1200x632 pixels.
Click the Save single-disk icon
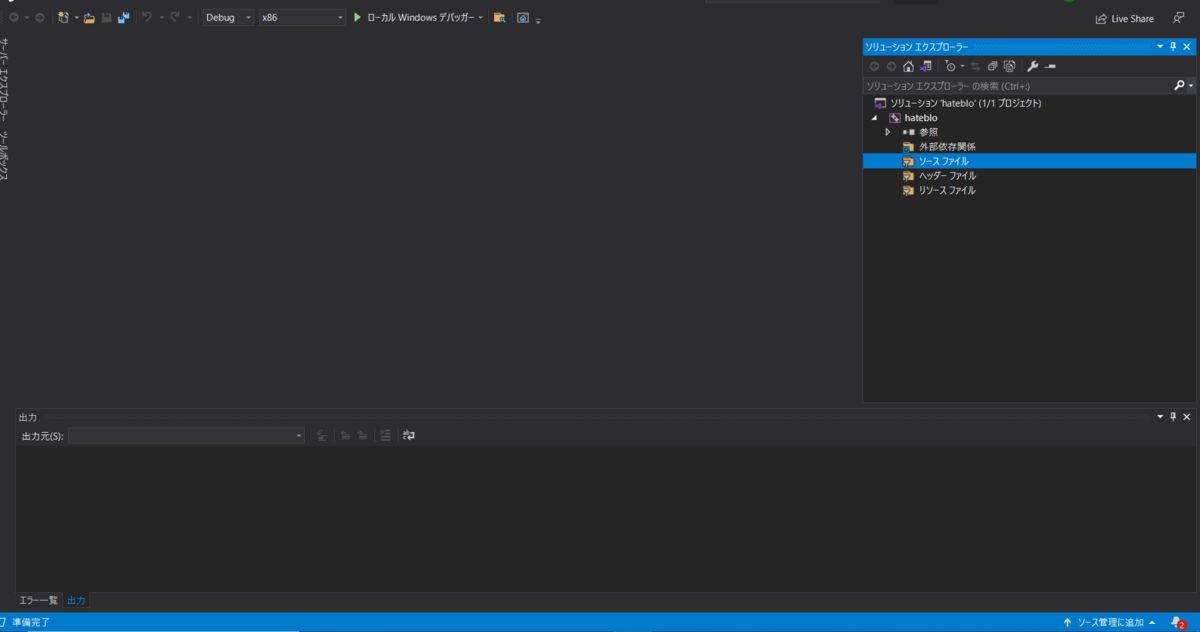coord(106,18)
